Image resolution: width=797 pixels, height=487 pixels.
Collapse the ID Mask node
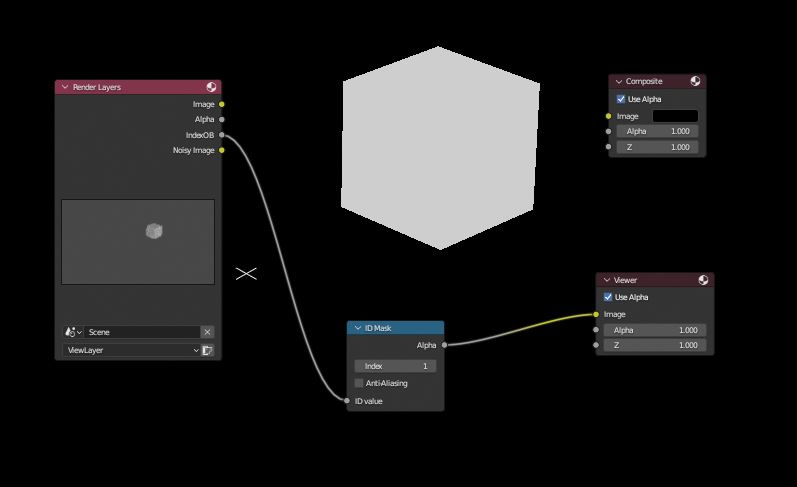(357, 328)
